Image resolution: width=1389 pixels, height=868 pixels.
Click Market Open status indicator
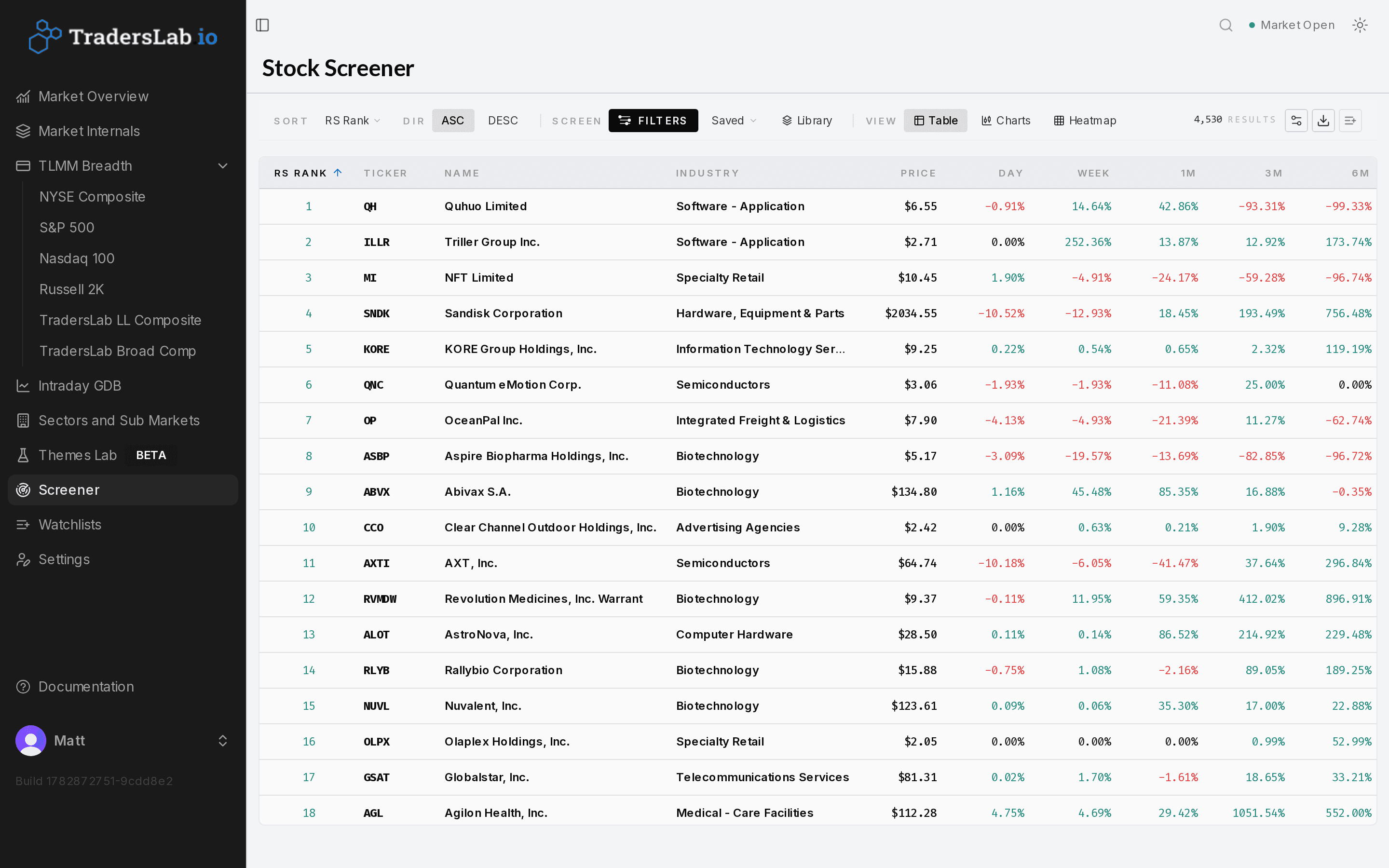point(1292,25)
